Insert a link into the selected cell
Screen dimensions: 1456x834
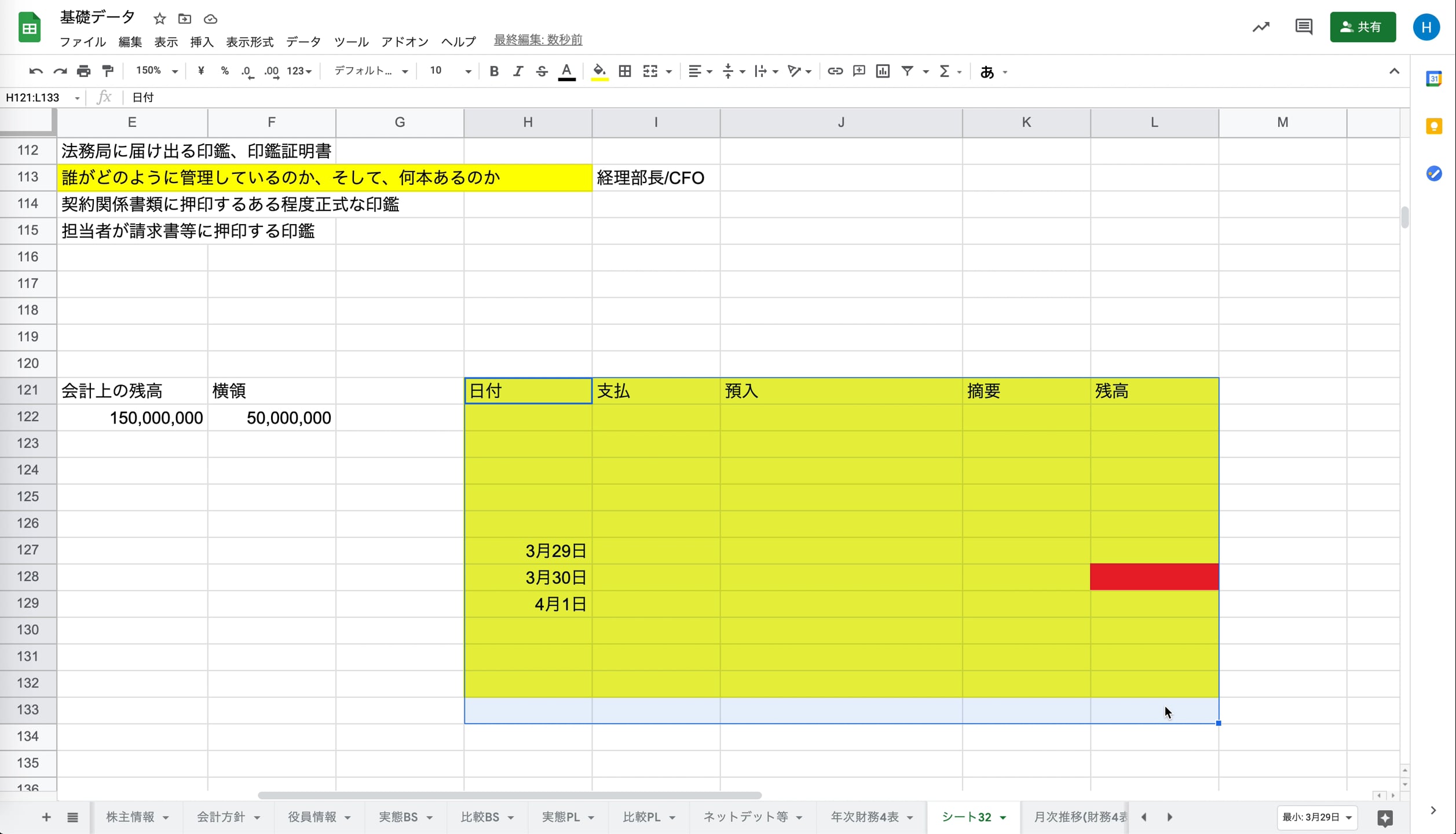(835, 71)
